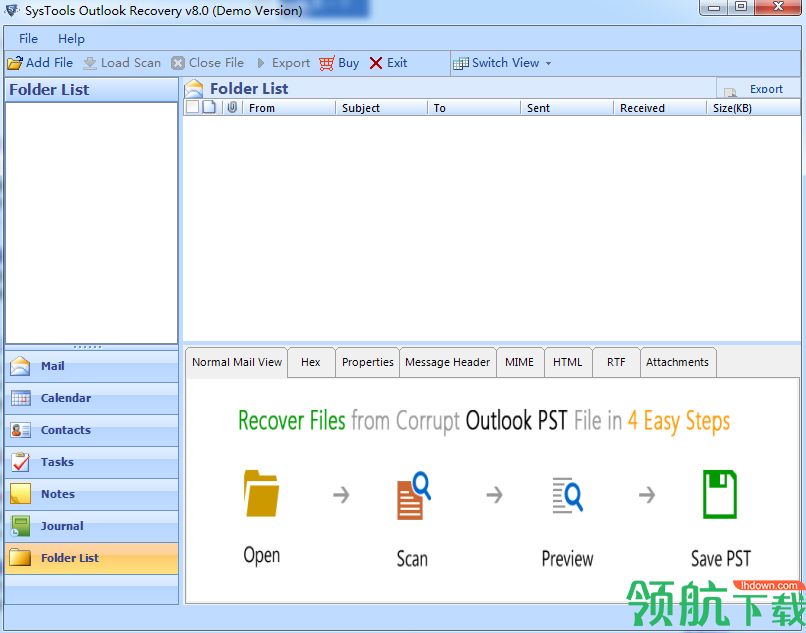Click the document type column icon
Image resolution: width=806 pixels, height=633 pixels.
coord(209,107)
